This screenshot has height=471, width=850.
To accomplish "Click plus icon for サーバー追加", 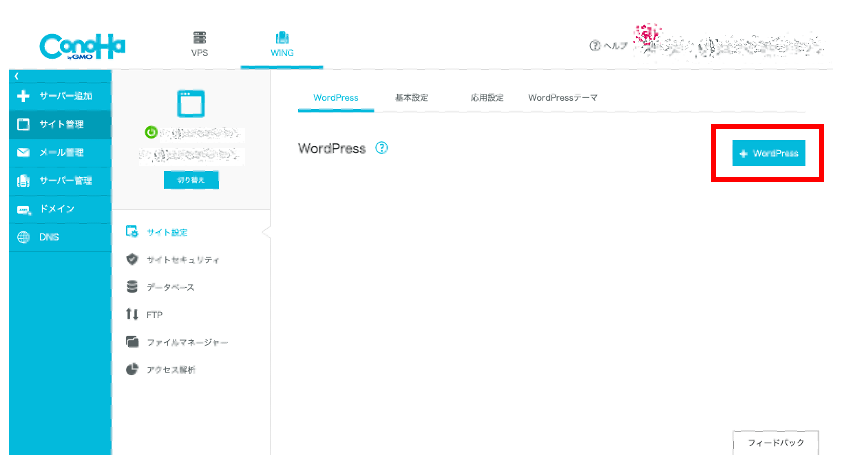I will [23, 96].
